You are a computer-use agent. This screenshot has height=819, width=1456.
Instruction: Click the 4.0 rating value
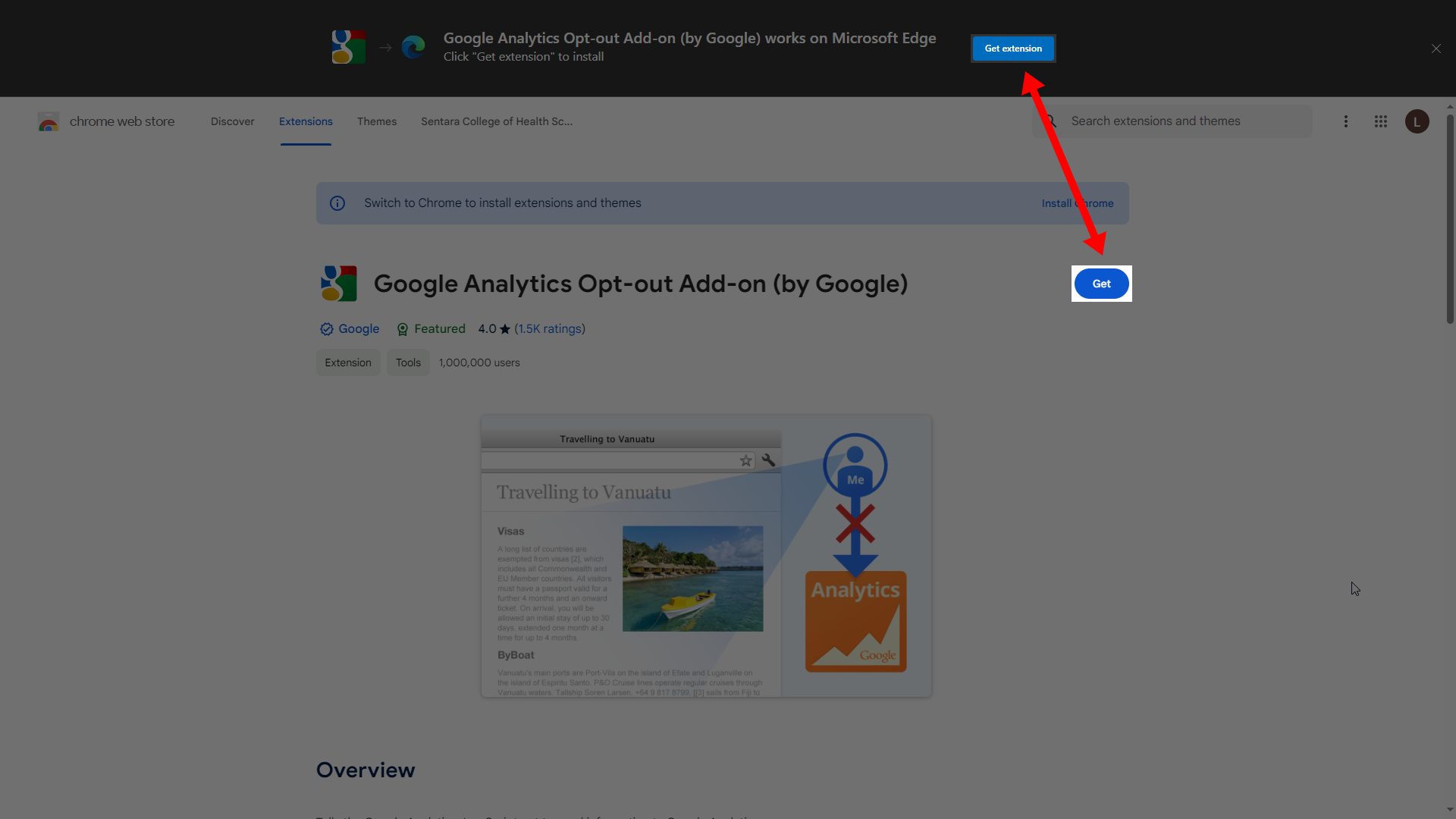(x=487, y=329)
